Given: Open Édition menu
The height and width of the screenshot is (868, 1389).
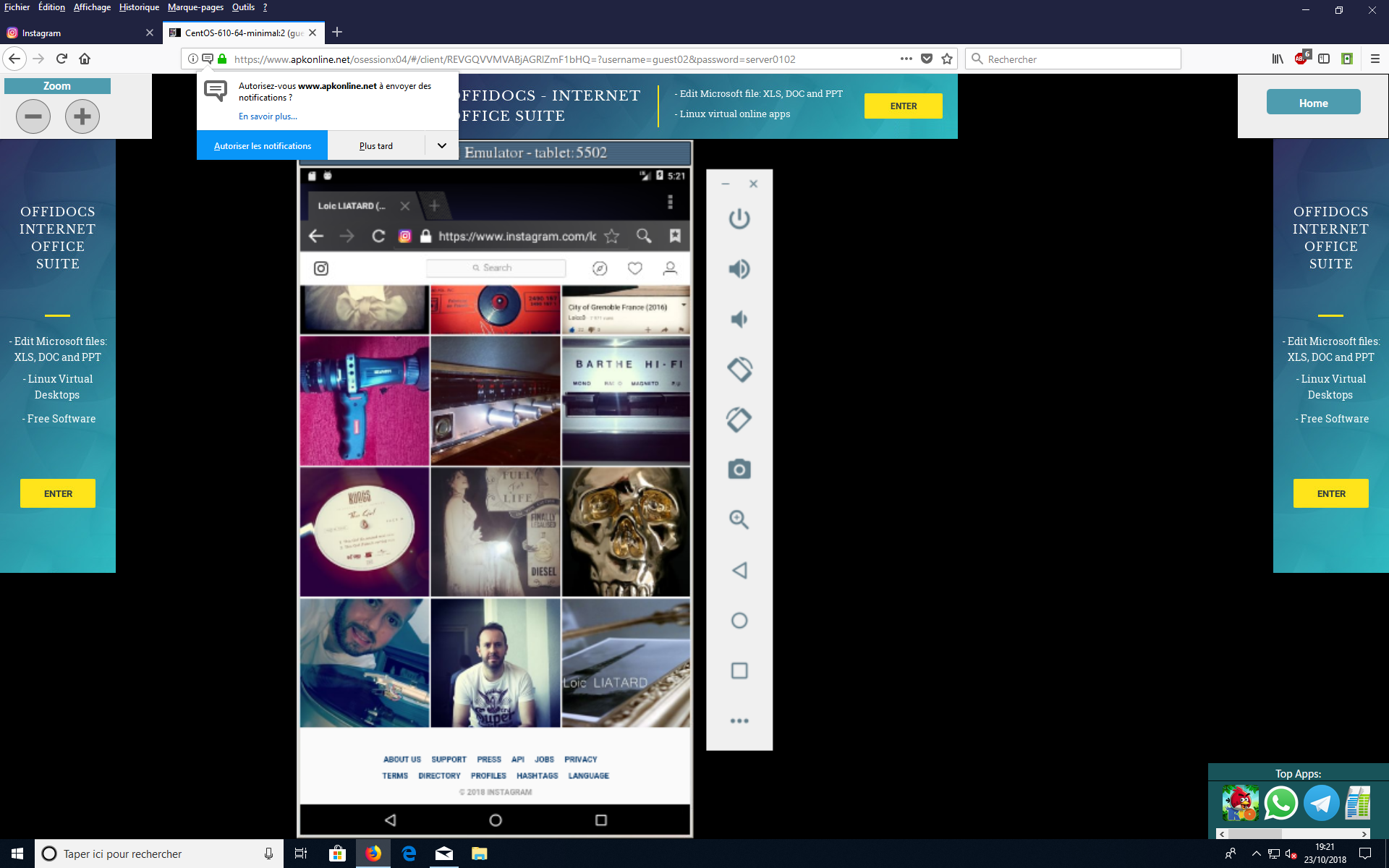Looking at the screenshot, I should (x=51, y=7).
